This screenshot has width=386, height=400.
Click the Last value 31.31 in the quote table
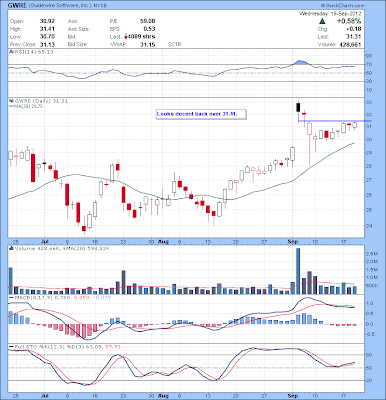(354, 37)
